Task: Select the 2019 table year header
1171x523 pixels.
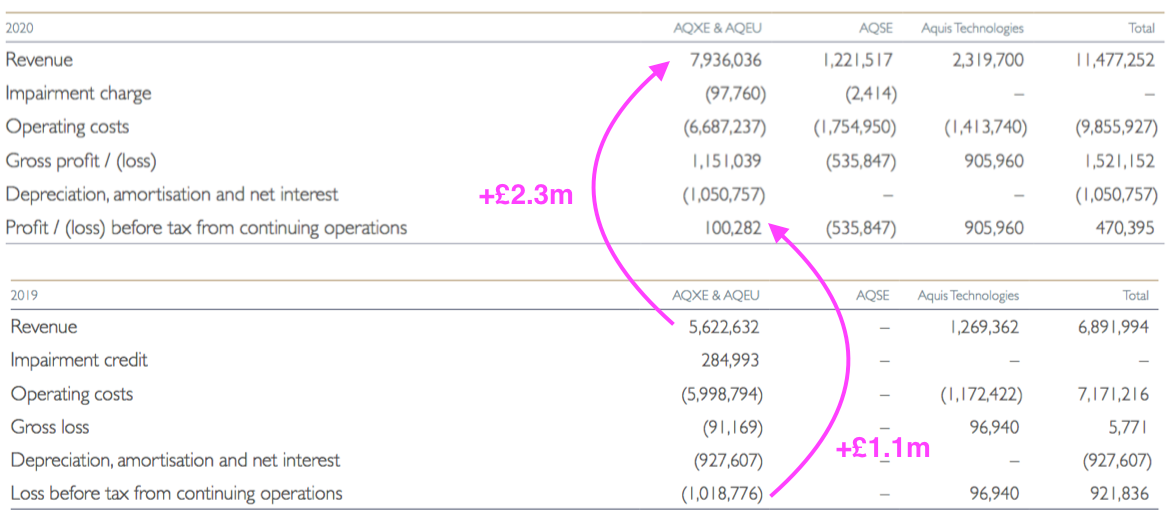Action: (x=24, y=295)
